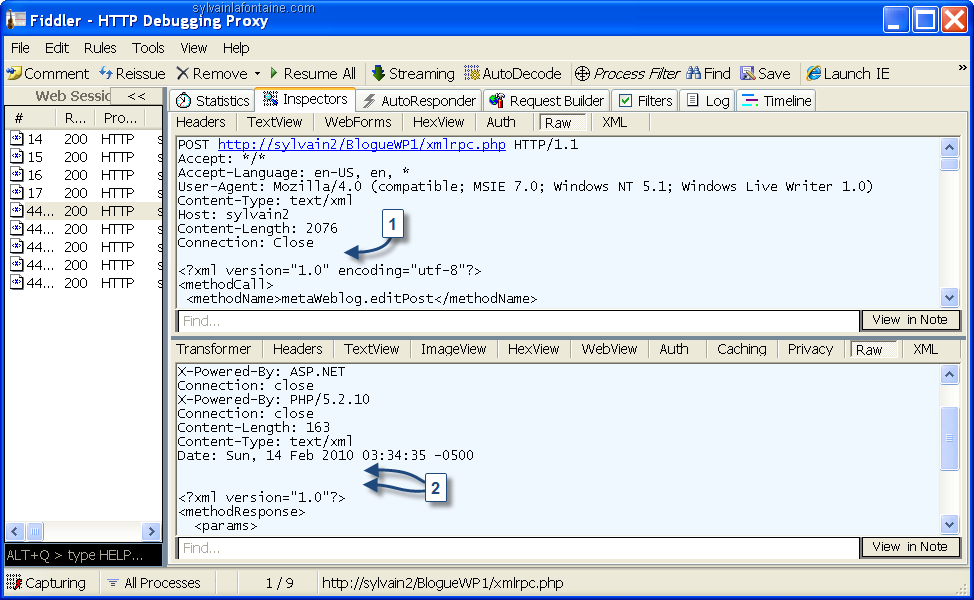Sort sessions by # column header
974x600 pixels.
pyautogui.click(x=30, y=118)
